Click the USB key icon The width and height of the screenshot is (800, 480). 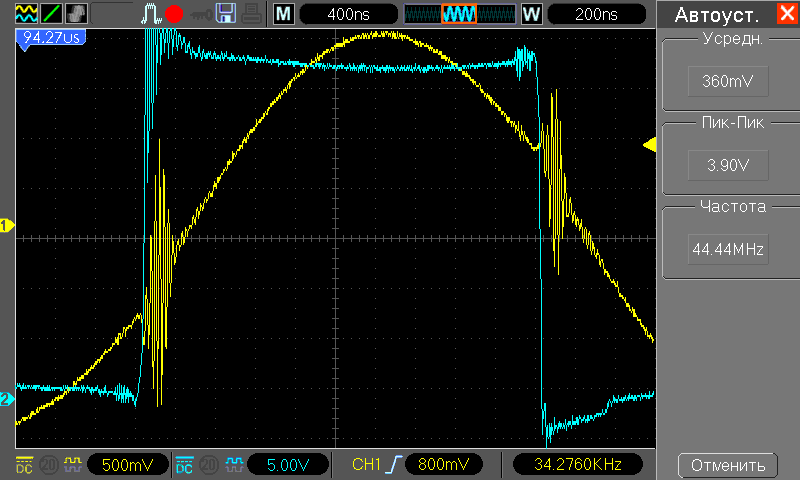[200, 14]
